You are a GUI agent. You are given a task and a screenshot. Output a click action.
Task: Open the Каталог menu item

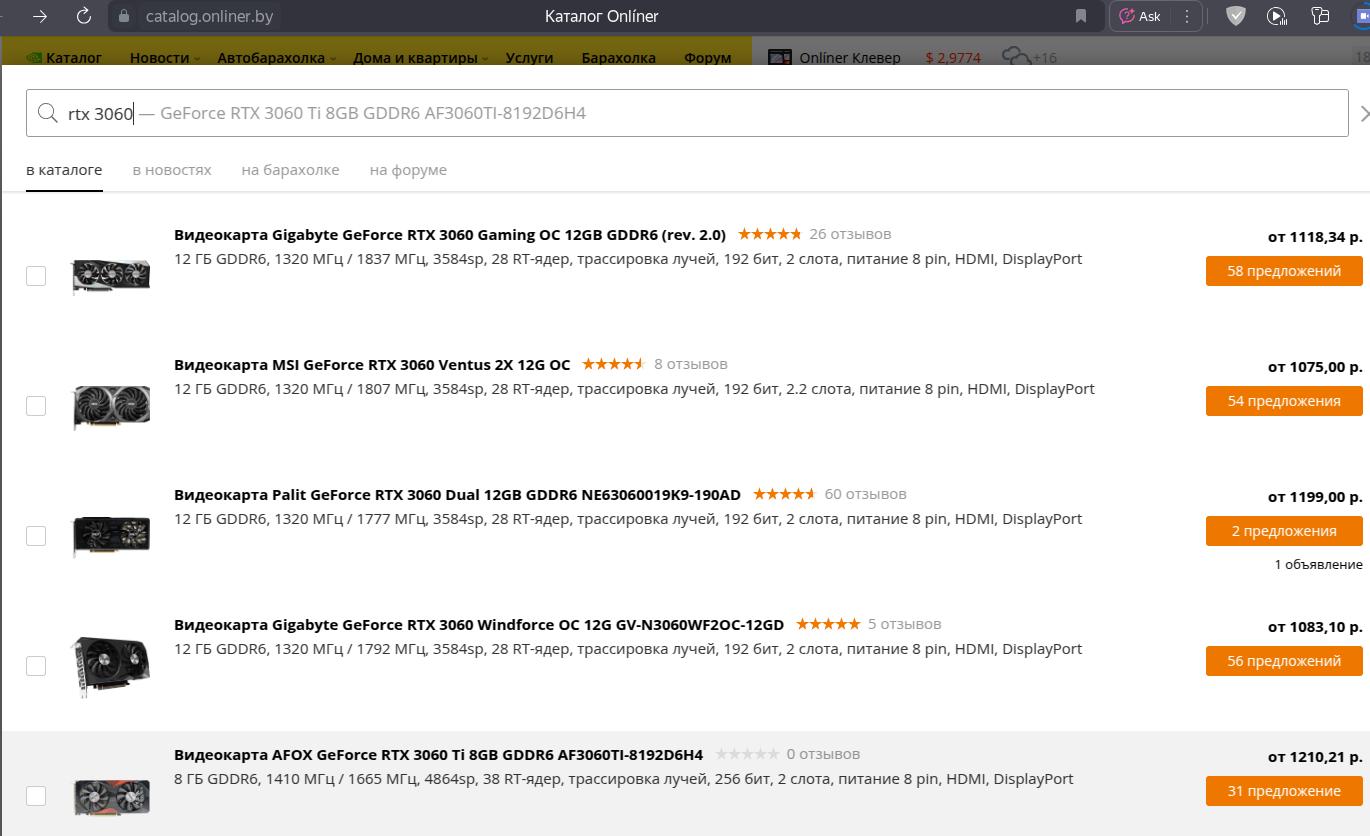pos(65,57)
